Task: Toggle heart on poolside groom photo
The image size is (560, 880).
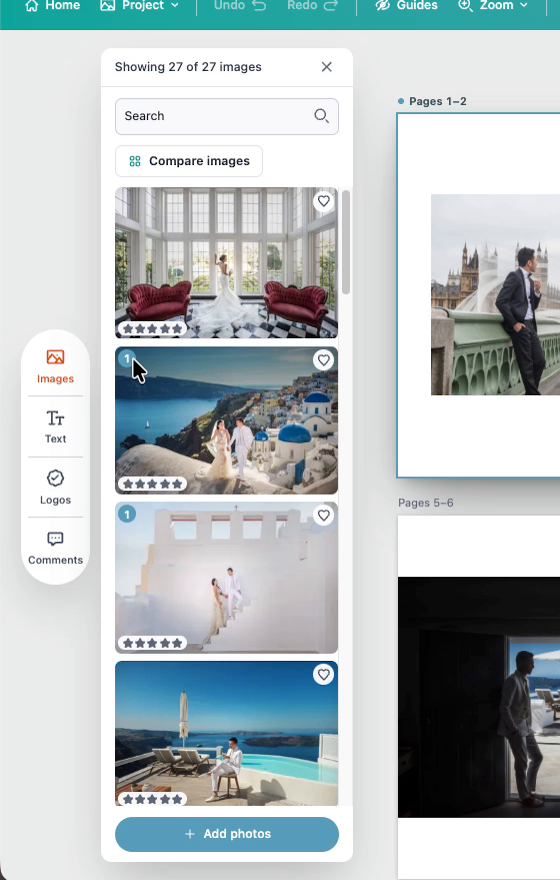Action: point(323,674)
